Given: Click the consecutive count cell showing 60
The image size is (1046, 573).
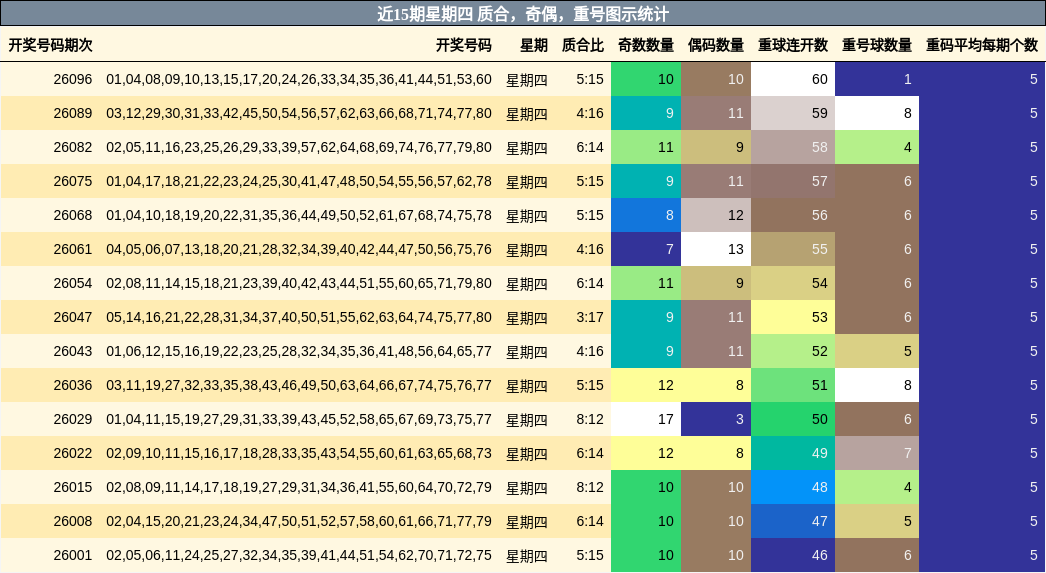Looking at the screenshot, I should pyautogui.click(x=793, y=79).
